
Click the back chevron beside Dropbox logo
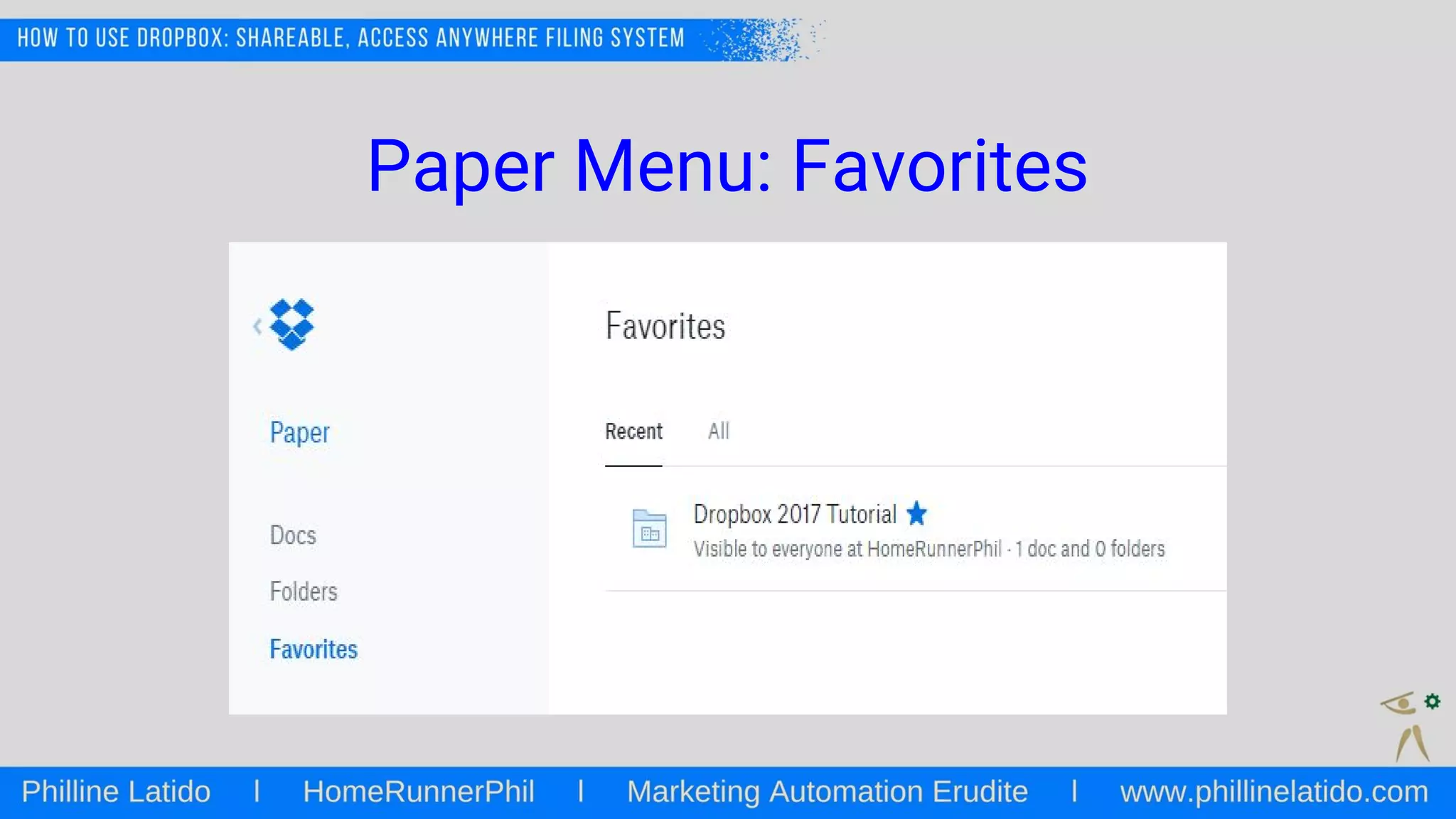[x=257, y=326]
